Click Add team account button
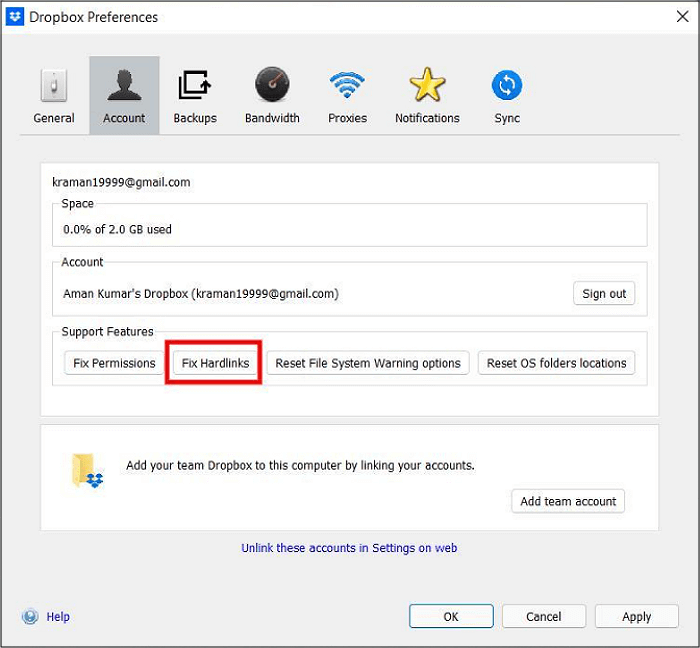 (568, 501)
